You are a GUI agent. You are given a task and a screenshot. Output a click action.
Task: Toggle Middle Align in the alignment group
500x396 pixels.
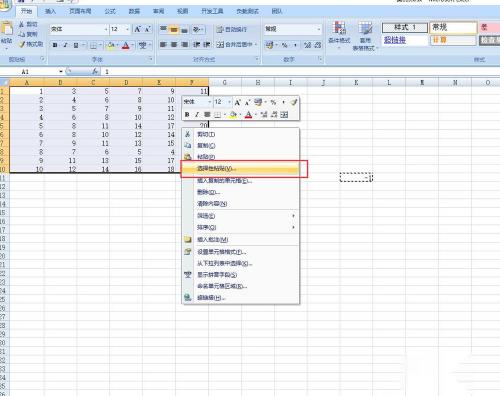[174, 29]
